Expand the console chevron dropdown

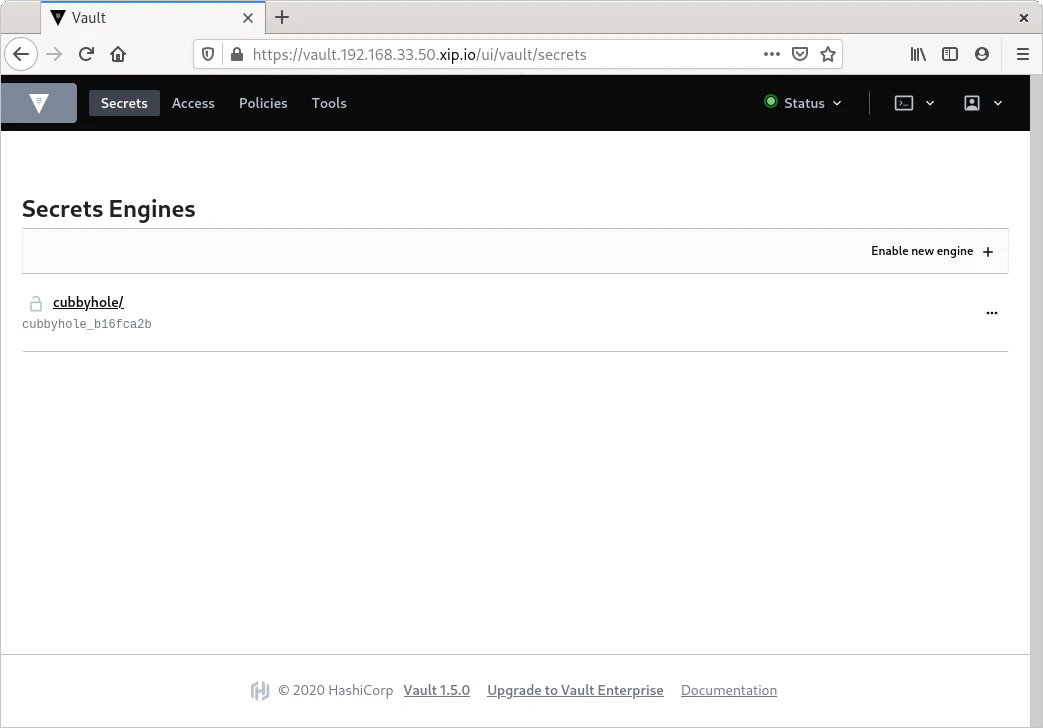coord(930,103)
